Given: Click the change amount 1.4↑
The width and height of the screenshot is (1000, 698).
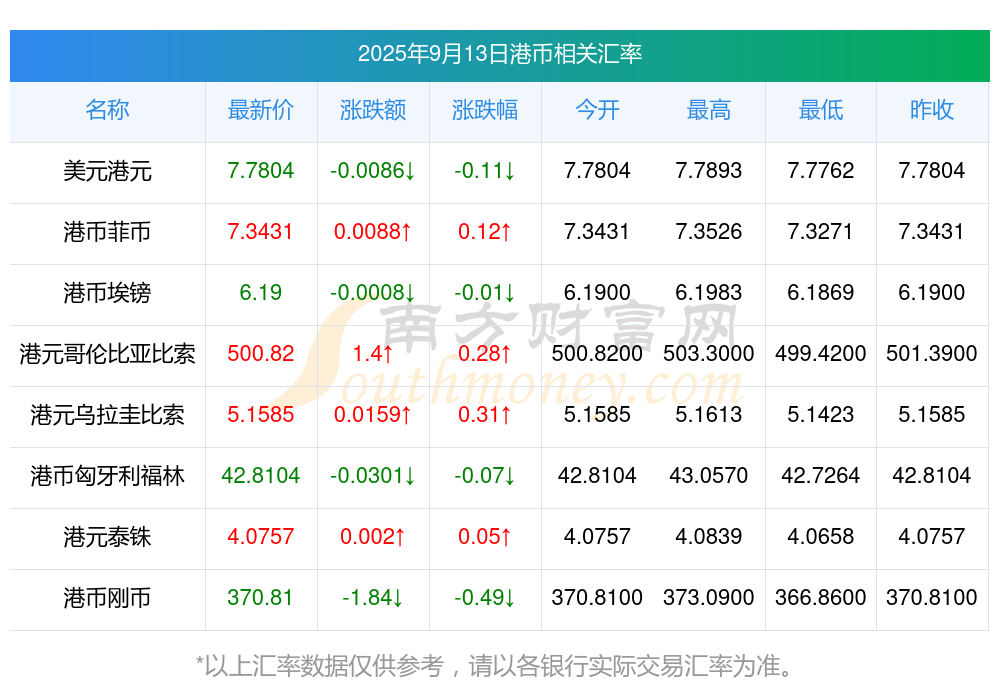Looking at the screenshot, I should [x=372, y=353].
